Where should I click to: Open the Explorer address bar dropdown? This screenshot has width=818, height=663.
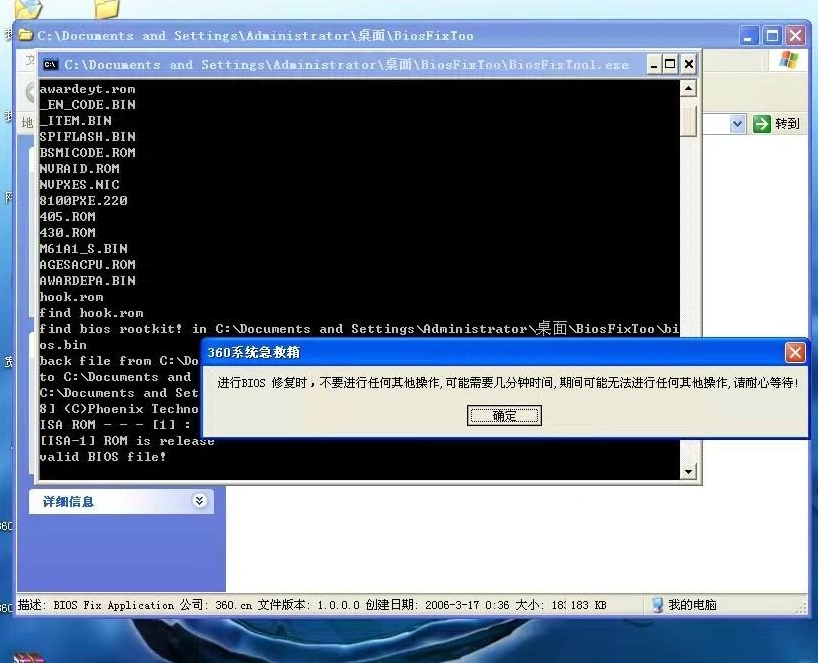pyautogui.click(x=737, y=124)
